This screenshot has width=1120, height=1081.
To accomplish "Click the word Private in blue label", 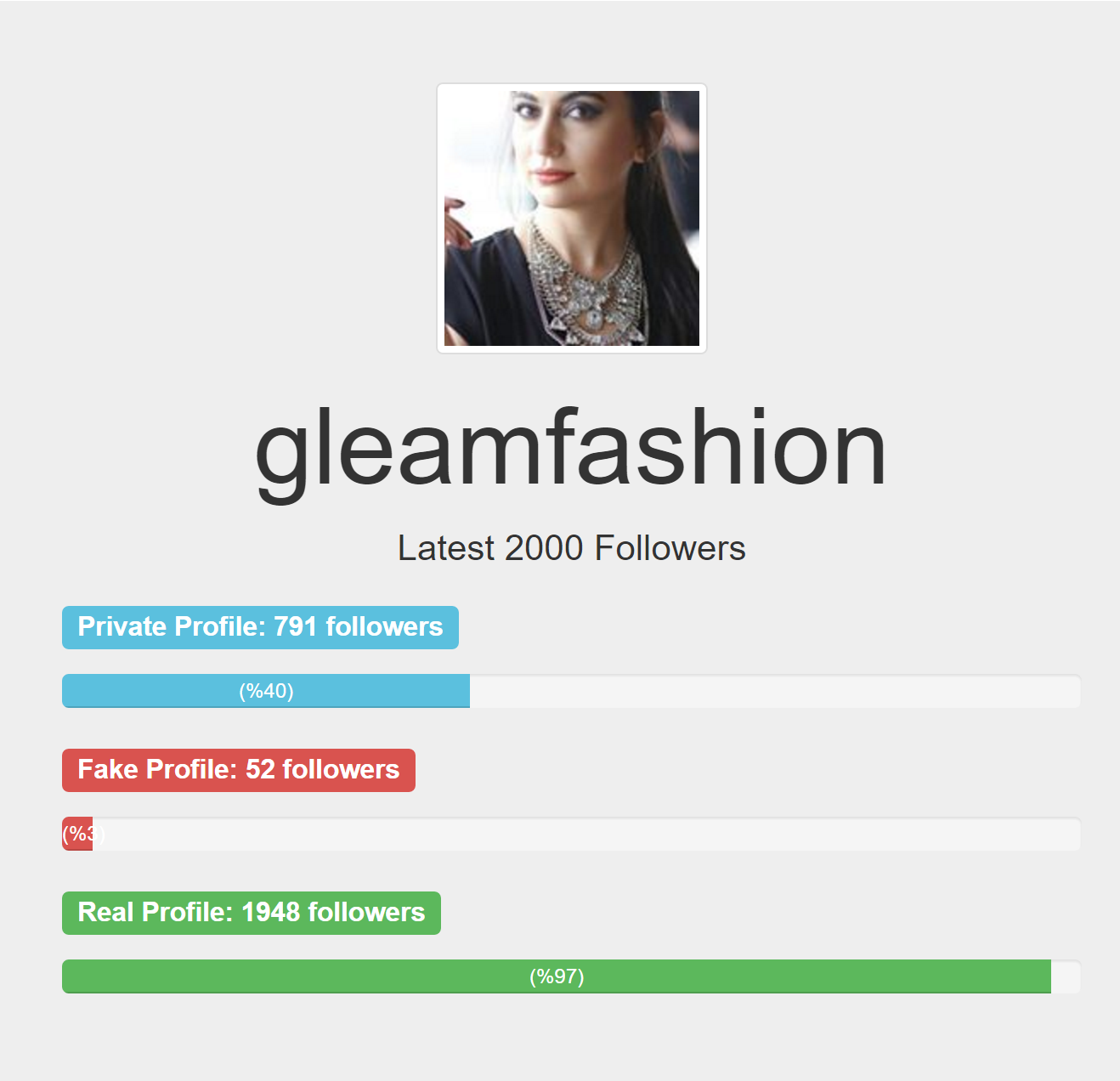I will click(x=122, y=626).
